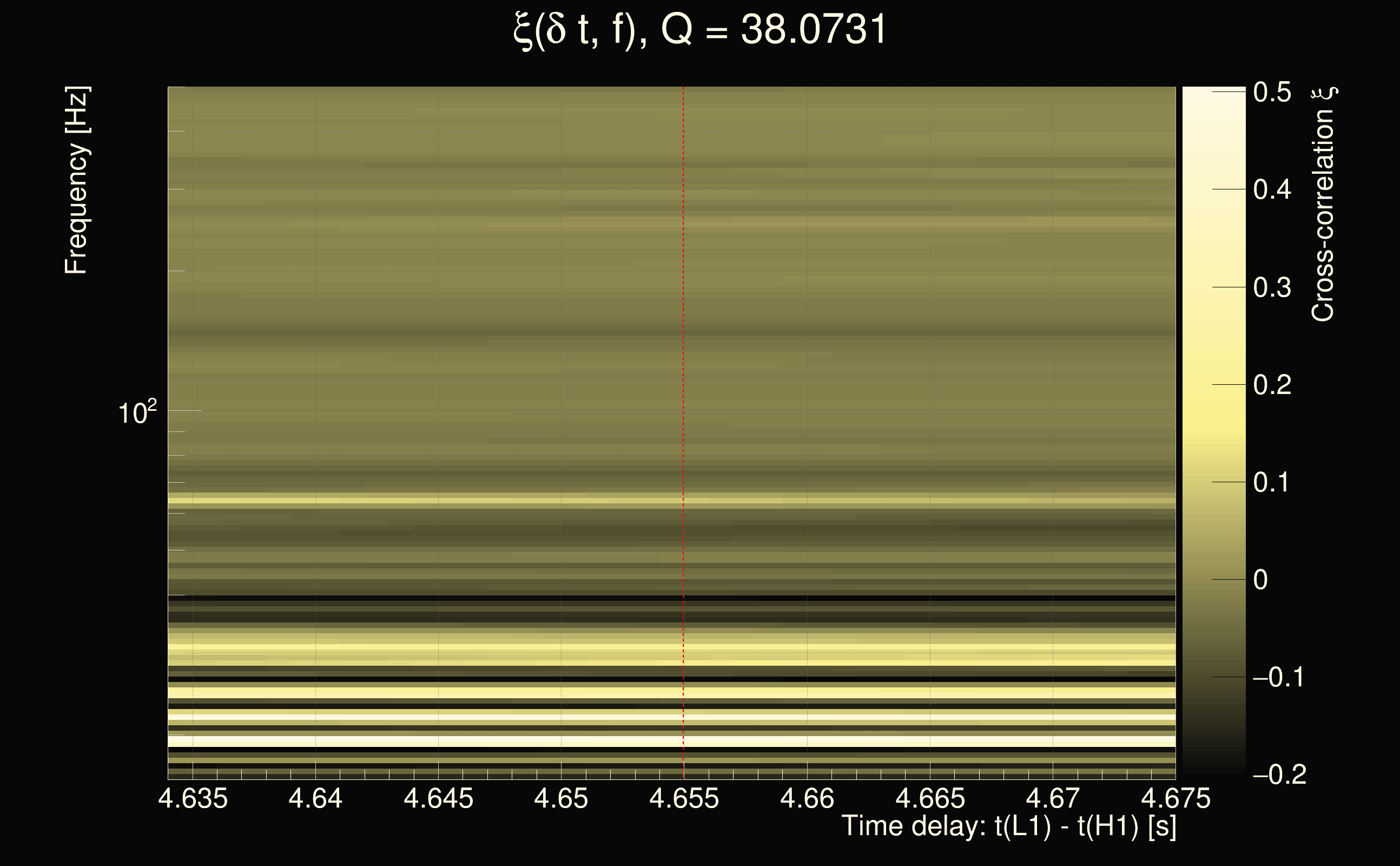
Task: Click the Time delay t(L1) - t(H1) axis label
Action: pyautogui.click(x=1008, y=827)
